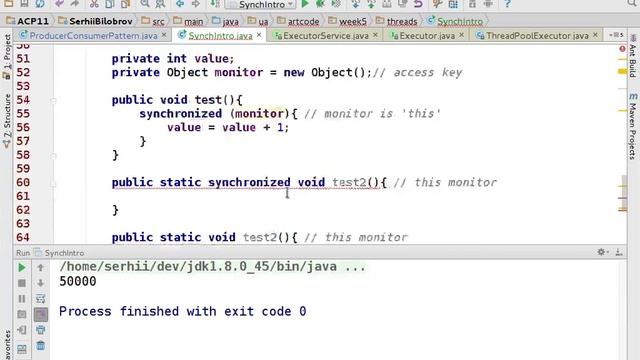
Task: Collapse test() method at line 54
Action: [53, 100]
